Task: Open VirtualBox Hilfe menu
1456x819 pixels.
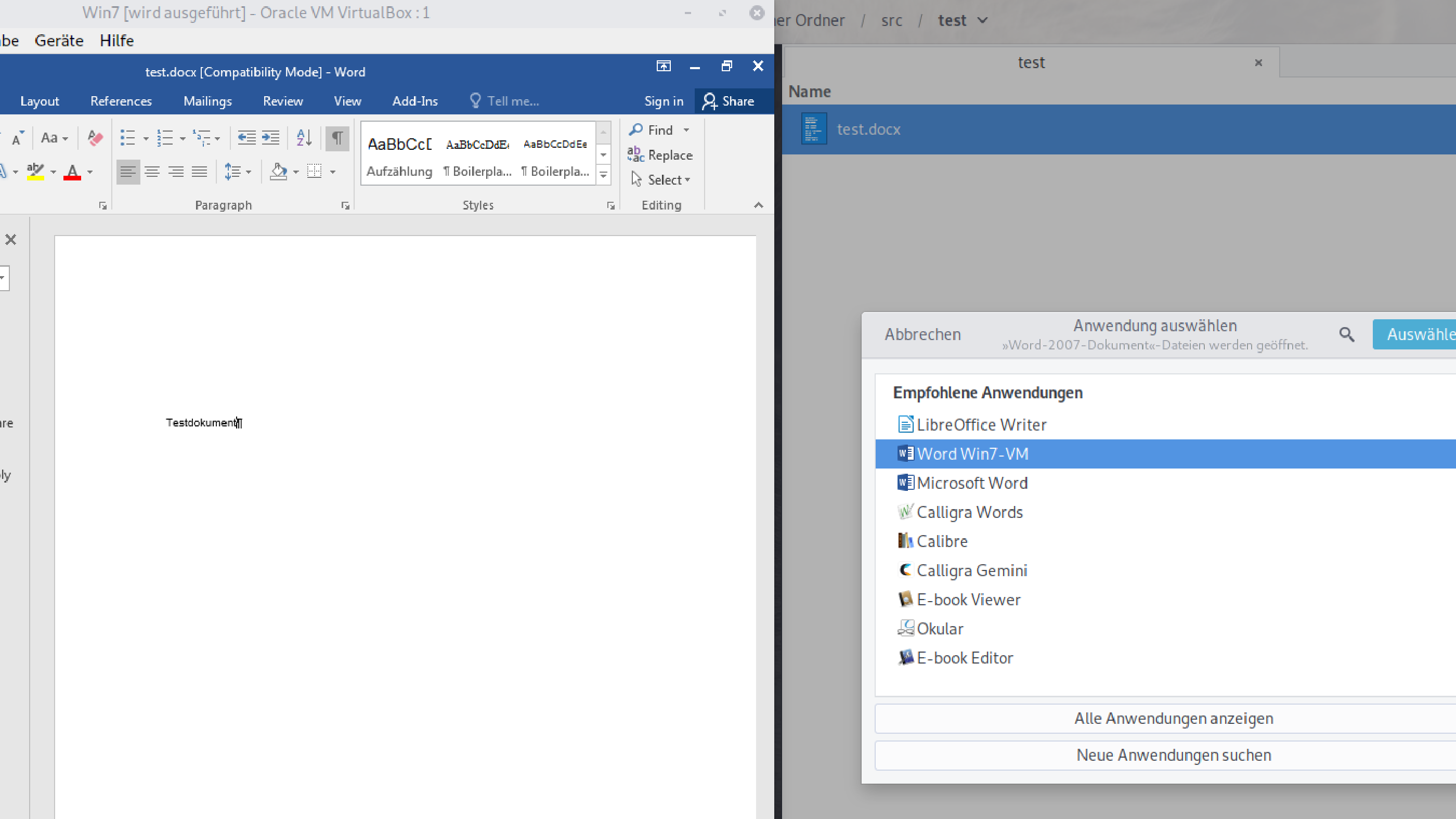Action: point(116,41)
